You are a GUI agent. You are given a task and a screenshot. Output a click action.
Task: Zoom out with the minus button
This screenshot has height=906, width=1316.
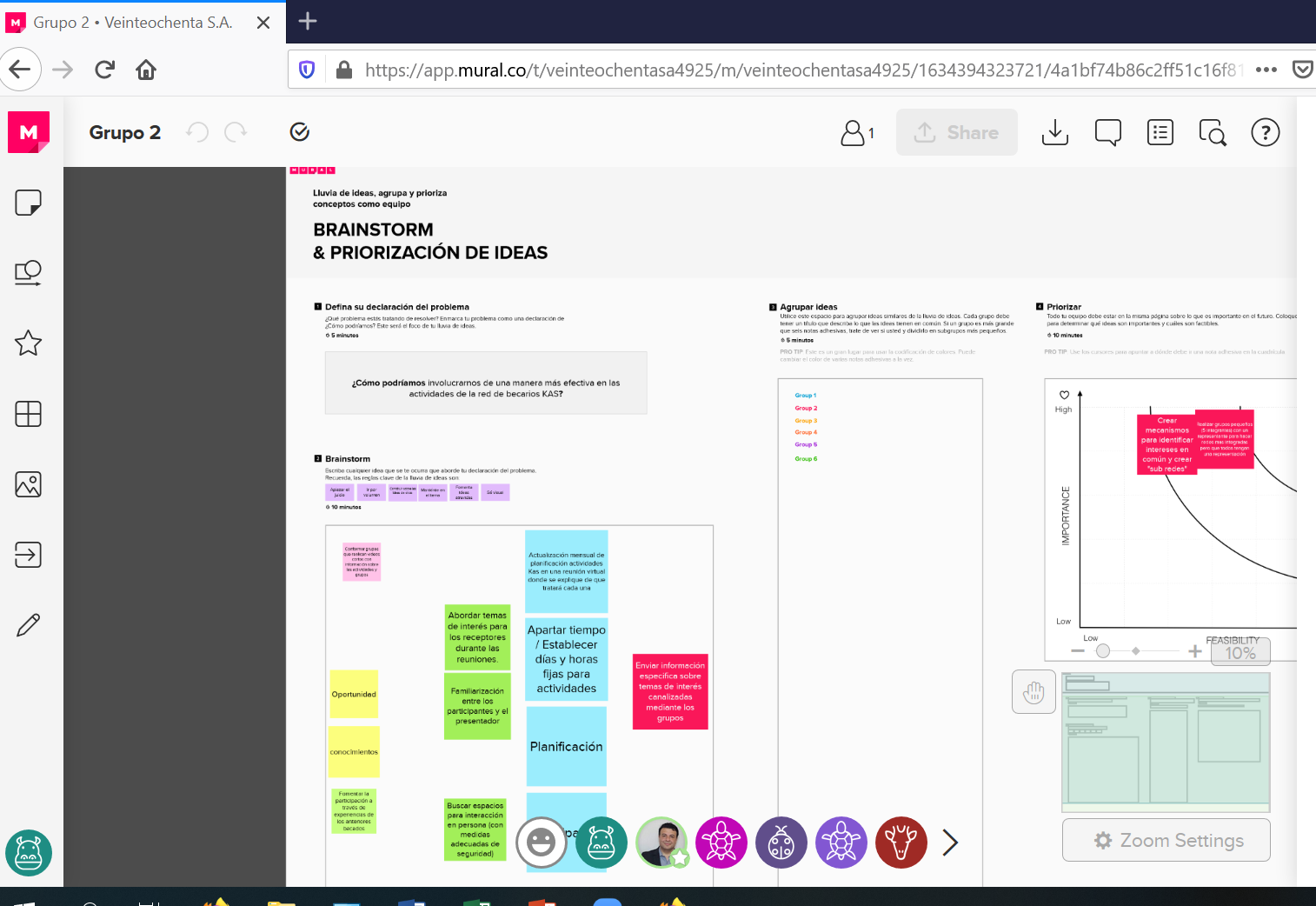pyautogui.click(x=1078, y=651)
